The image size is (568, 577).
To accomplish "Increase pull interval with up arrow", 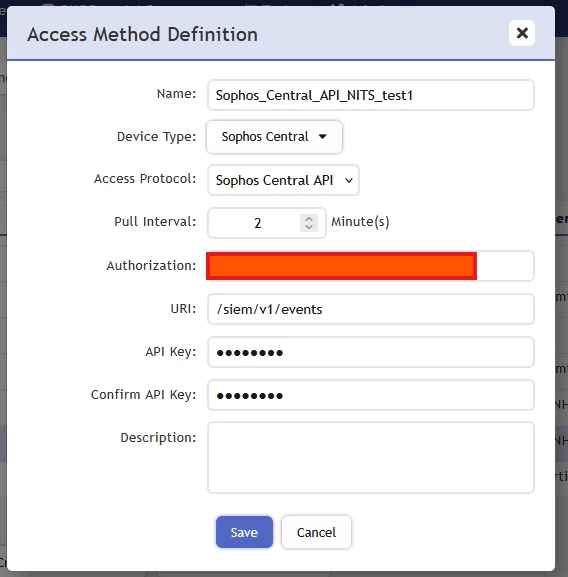I will point(309,219).
